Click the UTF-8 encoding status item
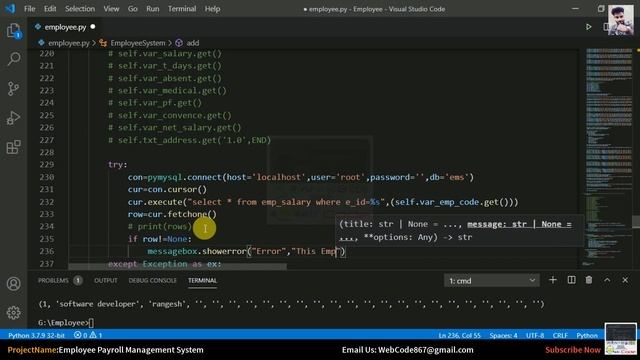This screenshot has height=360, width=640. [535, 335]
